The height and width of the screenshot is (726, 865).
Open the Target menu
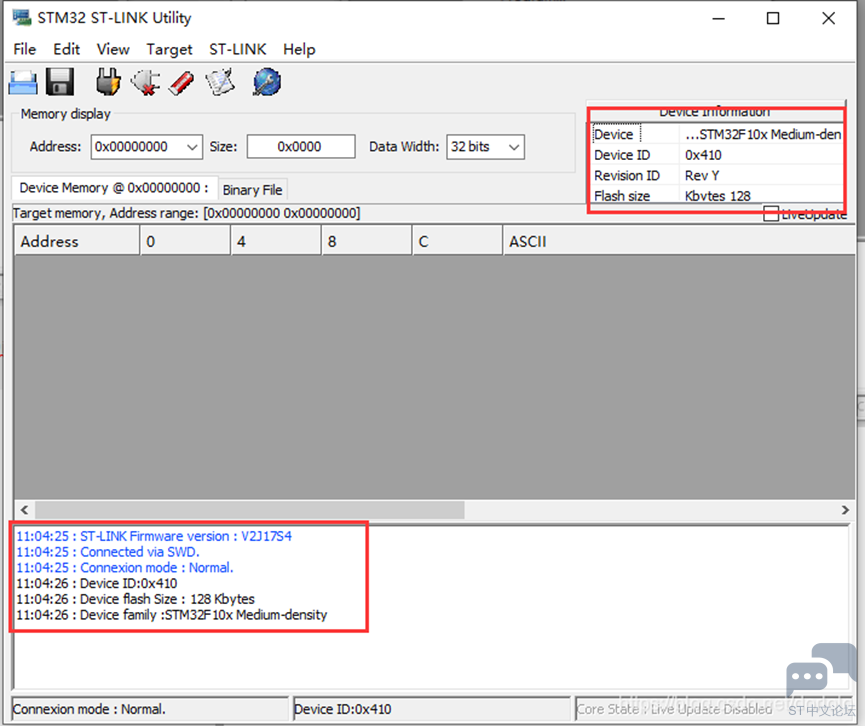169,49
